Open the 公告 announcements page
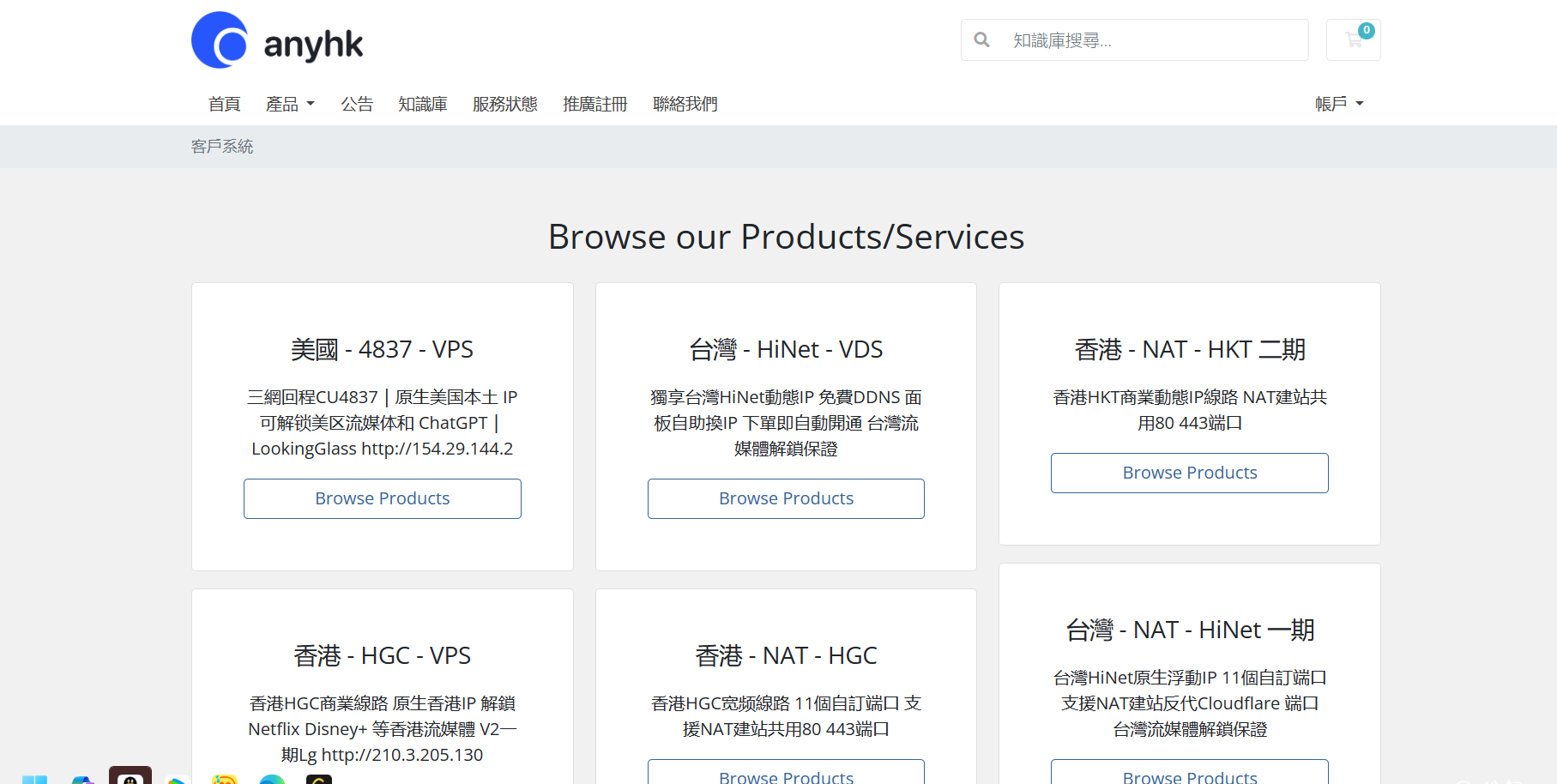Screen dimensions: 1557x784 pyautogui.click(x=357, y=104)
